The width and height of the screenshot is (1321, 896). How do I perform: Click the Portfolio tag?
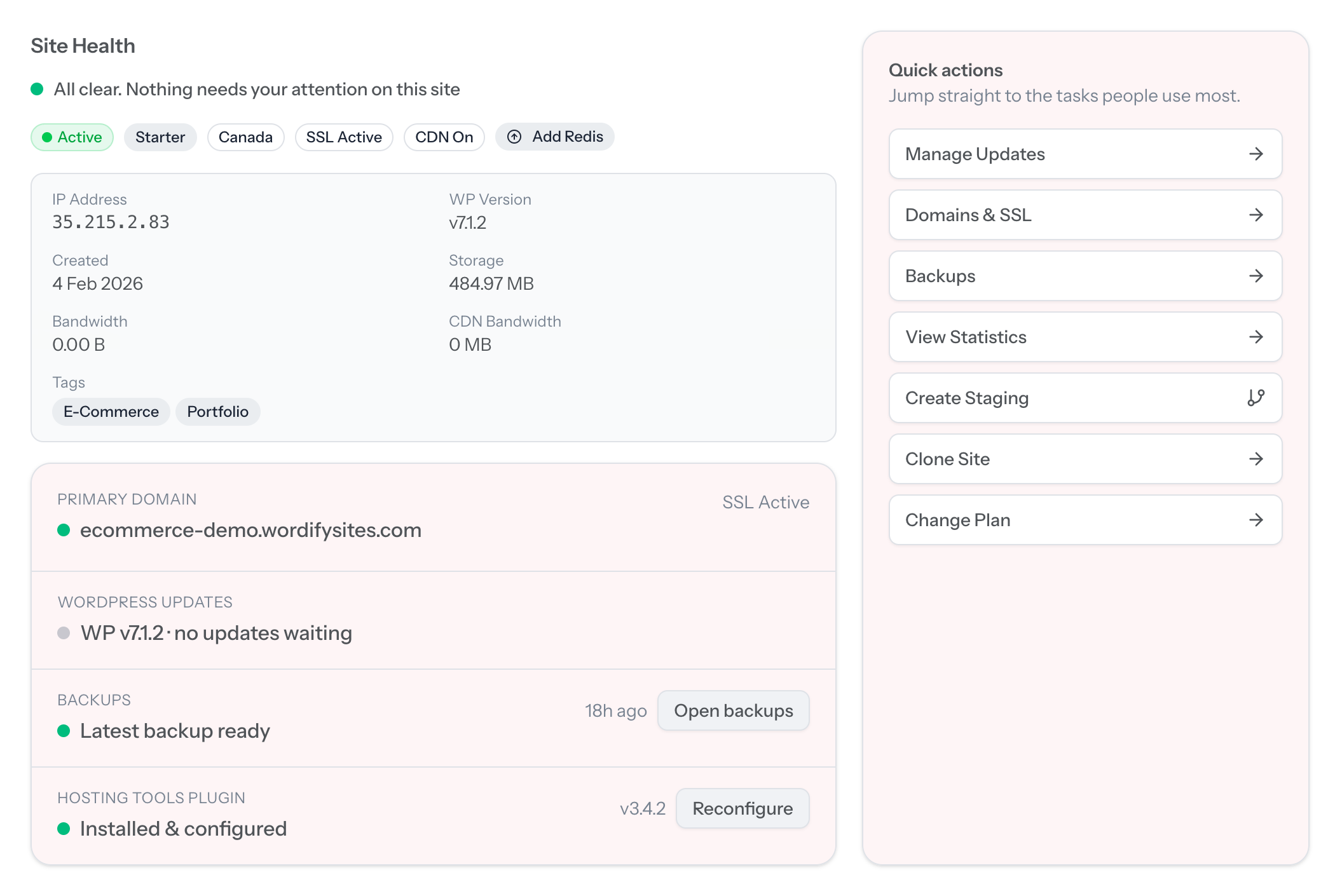[x=217, y=412]
